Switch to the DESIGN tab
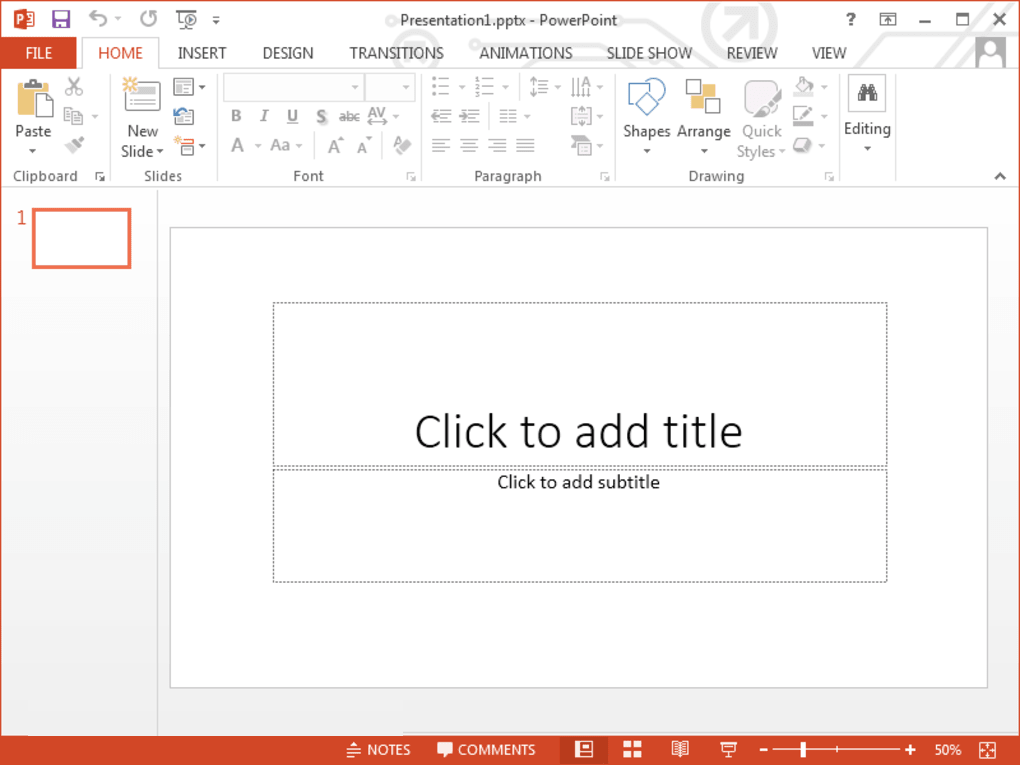Screen dimensions: 1020x765 (x=288, y=53)
